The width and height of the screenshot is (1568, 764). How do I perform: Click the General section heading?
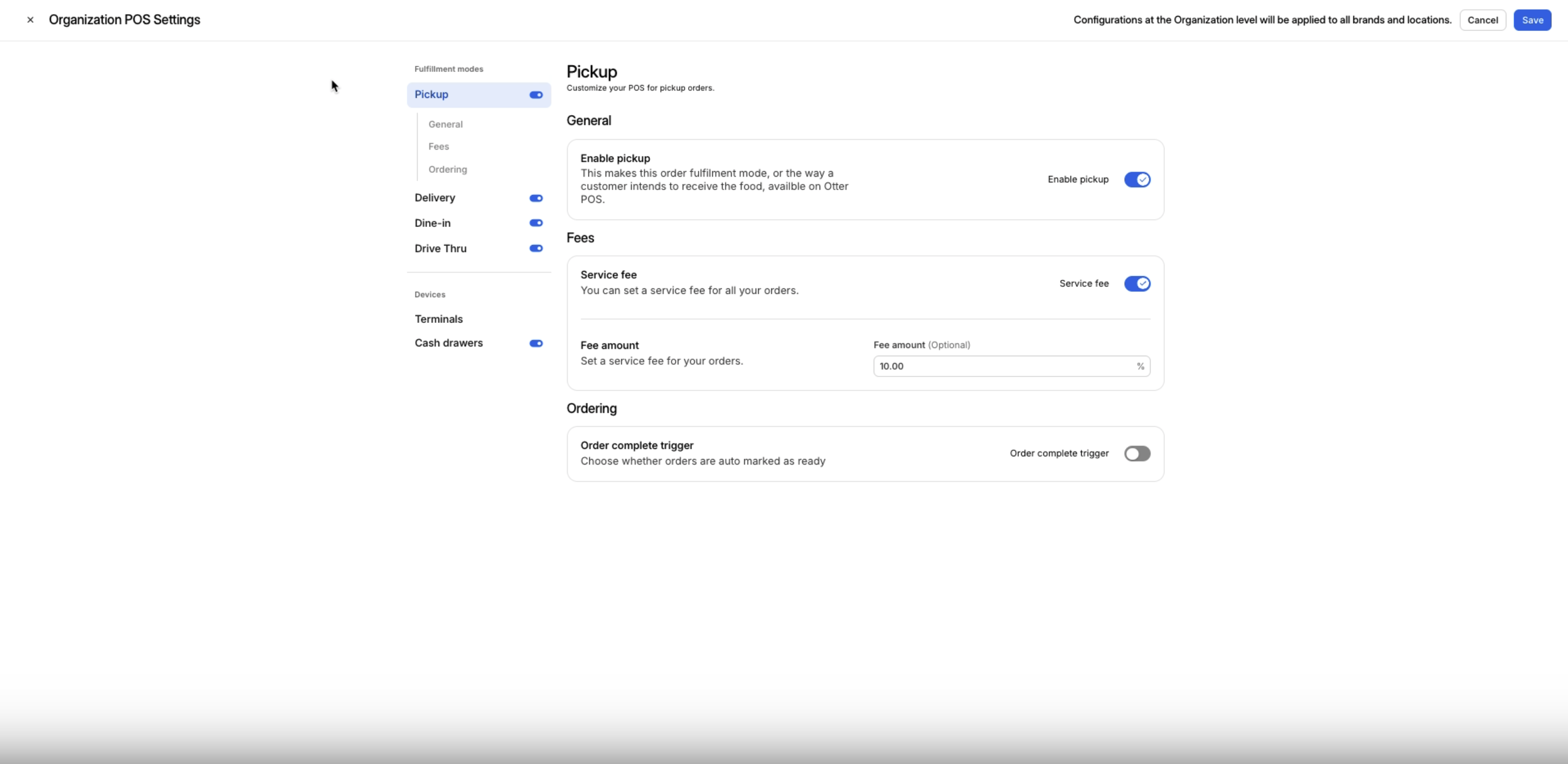pyautogui.click(x=588, y=121)
